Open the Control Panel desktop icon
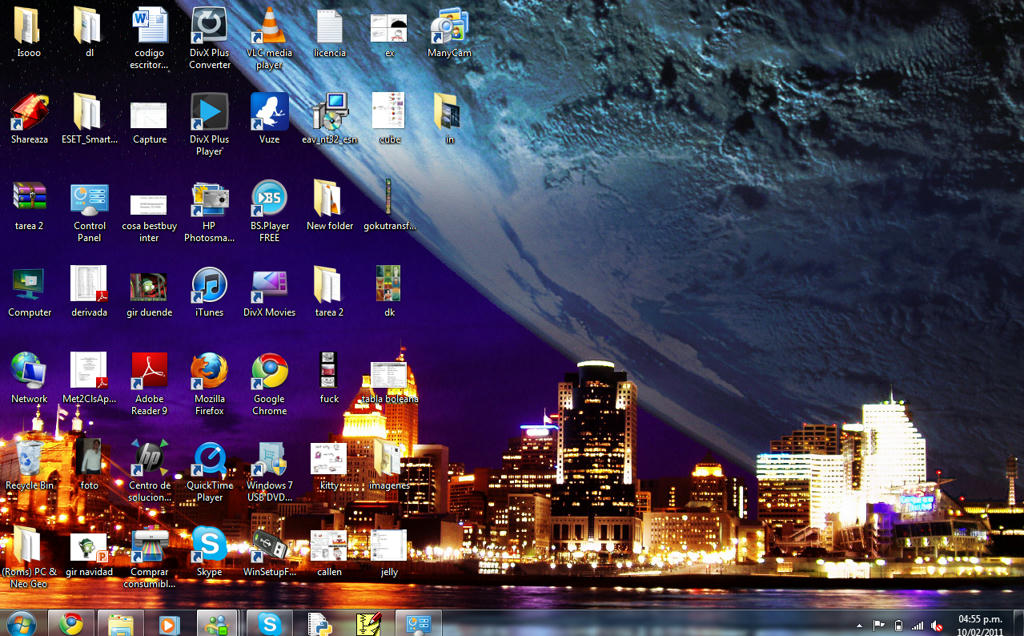The image size is (1024, 636). pos(89,199)
